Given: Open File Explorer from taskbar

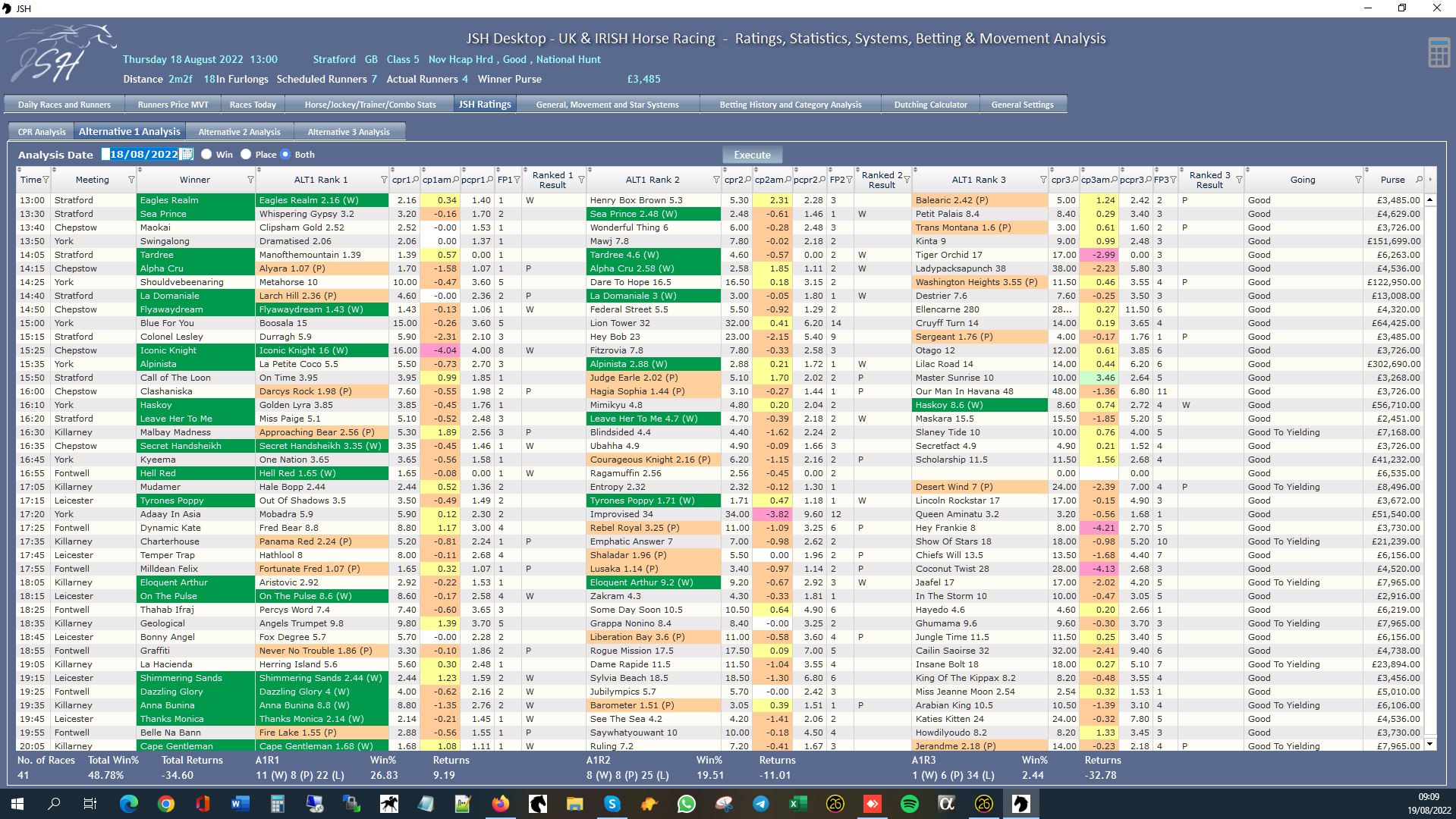Looking at the screenshot, I should (x=574, y=804).
